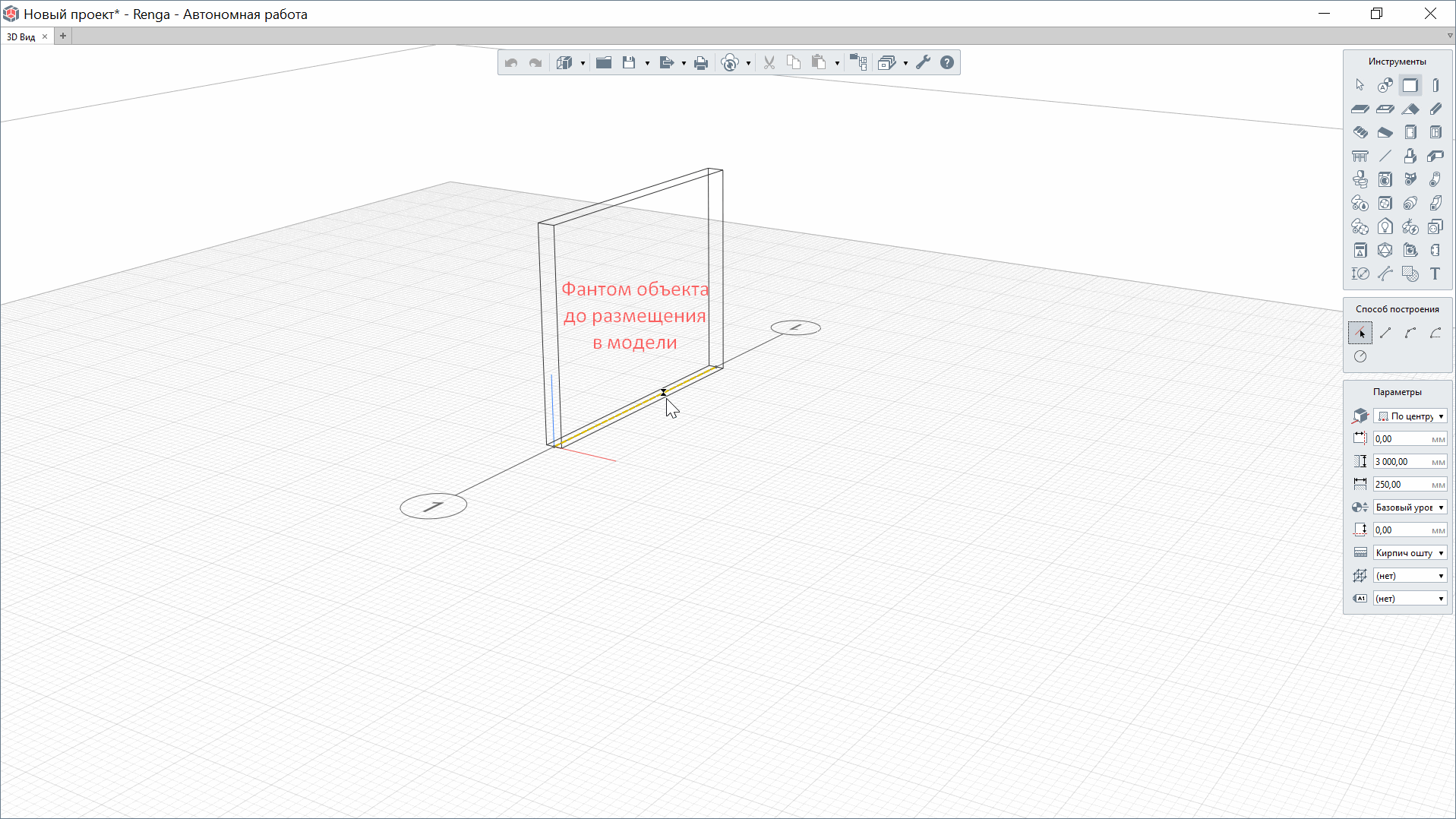The height and width of the screenshot is (819, 1456).
Task: Open the reinforcement style '(нет)' dropdown
Action: pos(1410,576)
